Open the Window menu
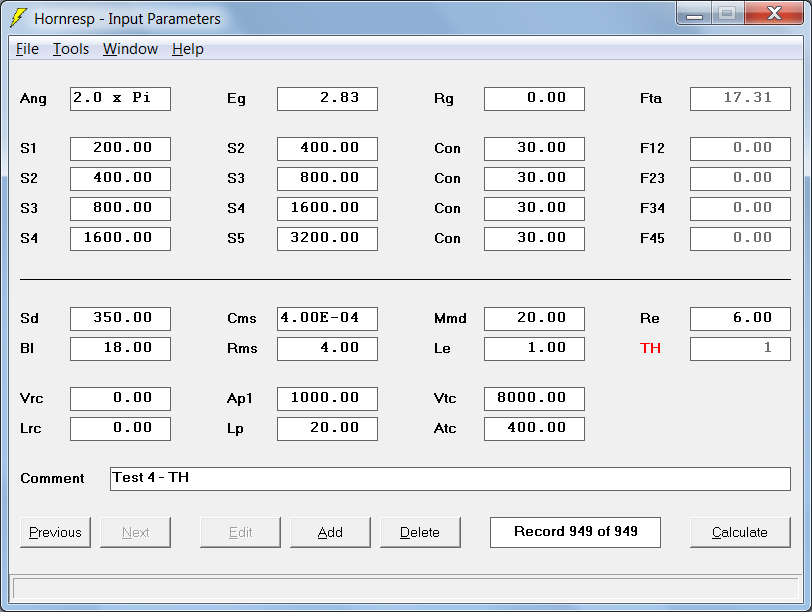Screen dimensions: 812x612 coord(130,49)
